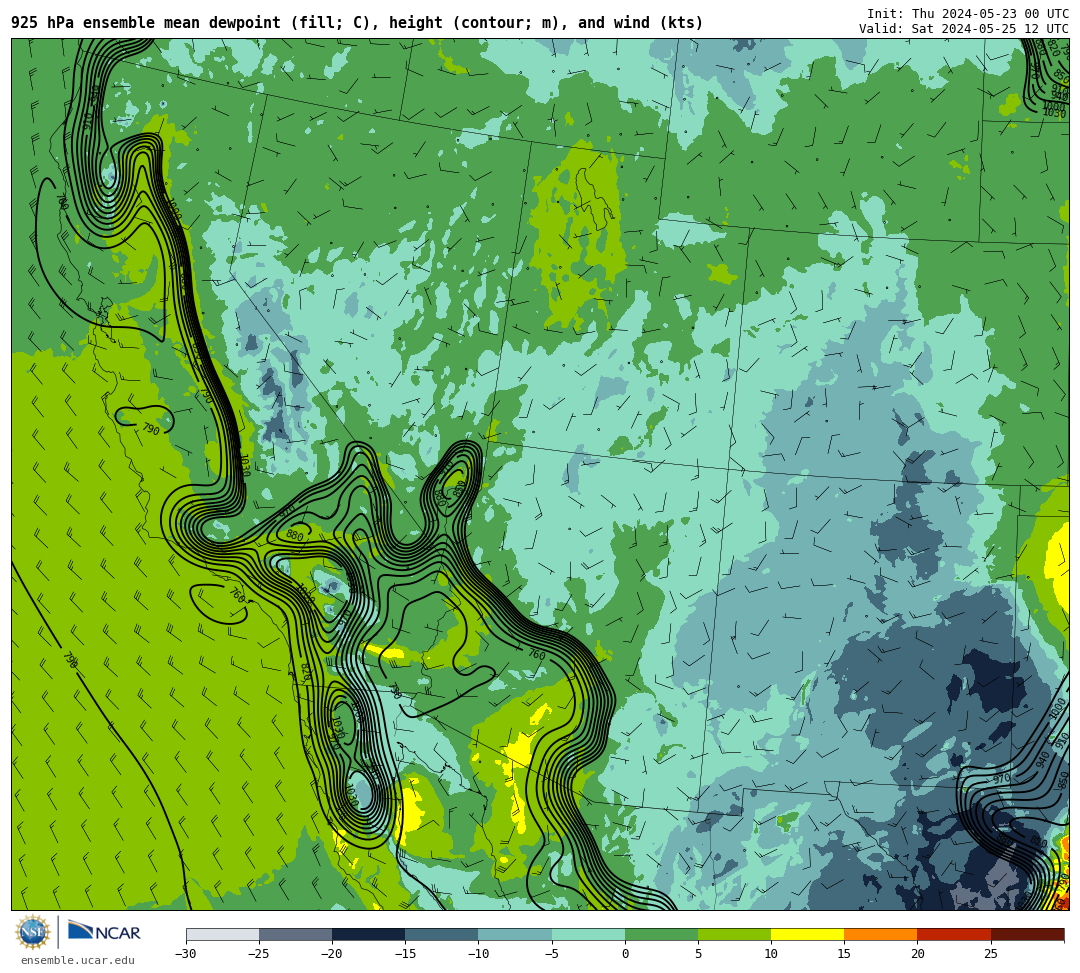1080x973 pixels.
Task: Pick the yellow 10 to 15 colorbar segment
Action: (807, 934)
